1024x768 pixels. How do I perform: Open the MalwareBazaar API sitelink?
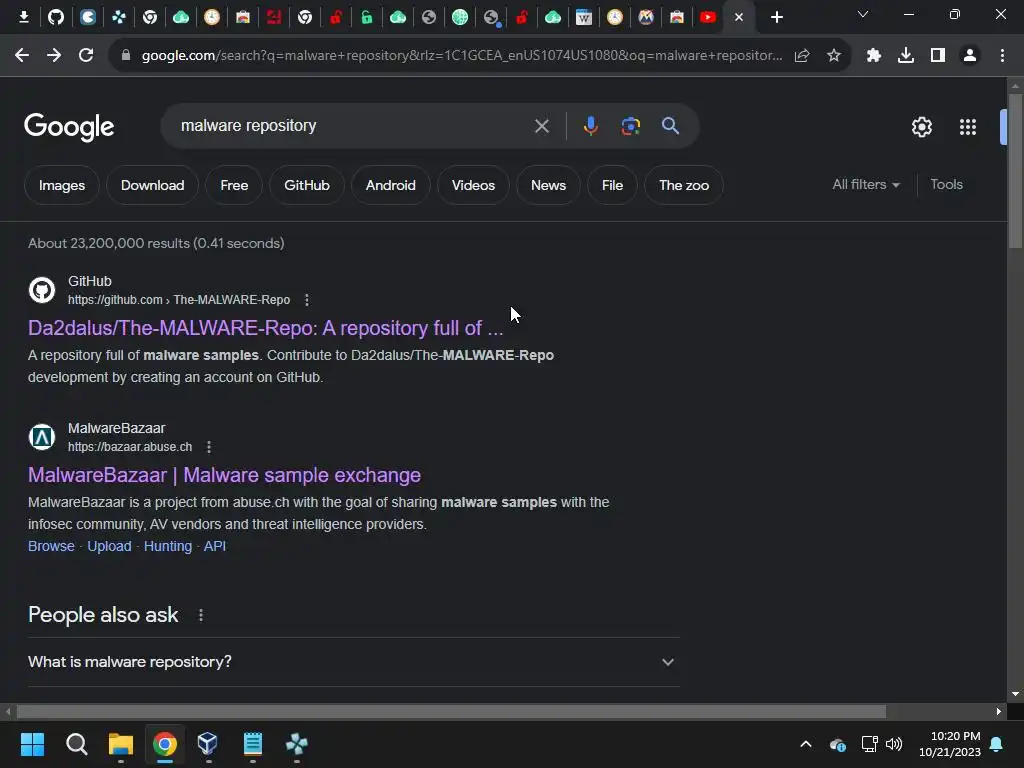[x=215, y=546]
